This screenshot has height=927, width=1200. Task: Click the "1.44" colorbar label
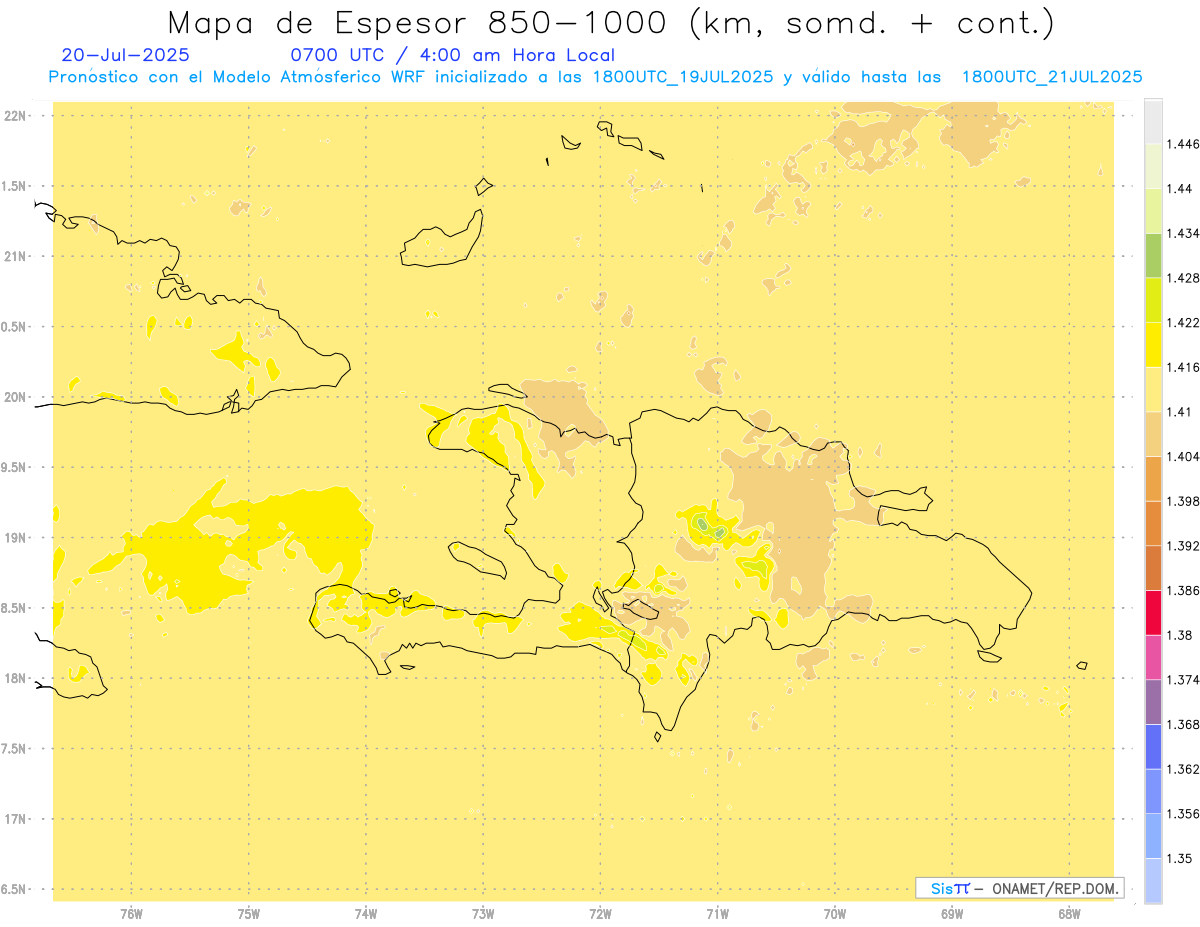pyautogui.click(x=1178, y=189)
